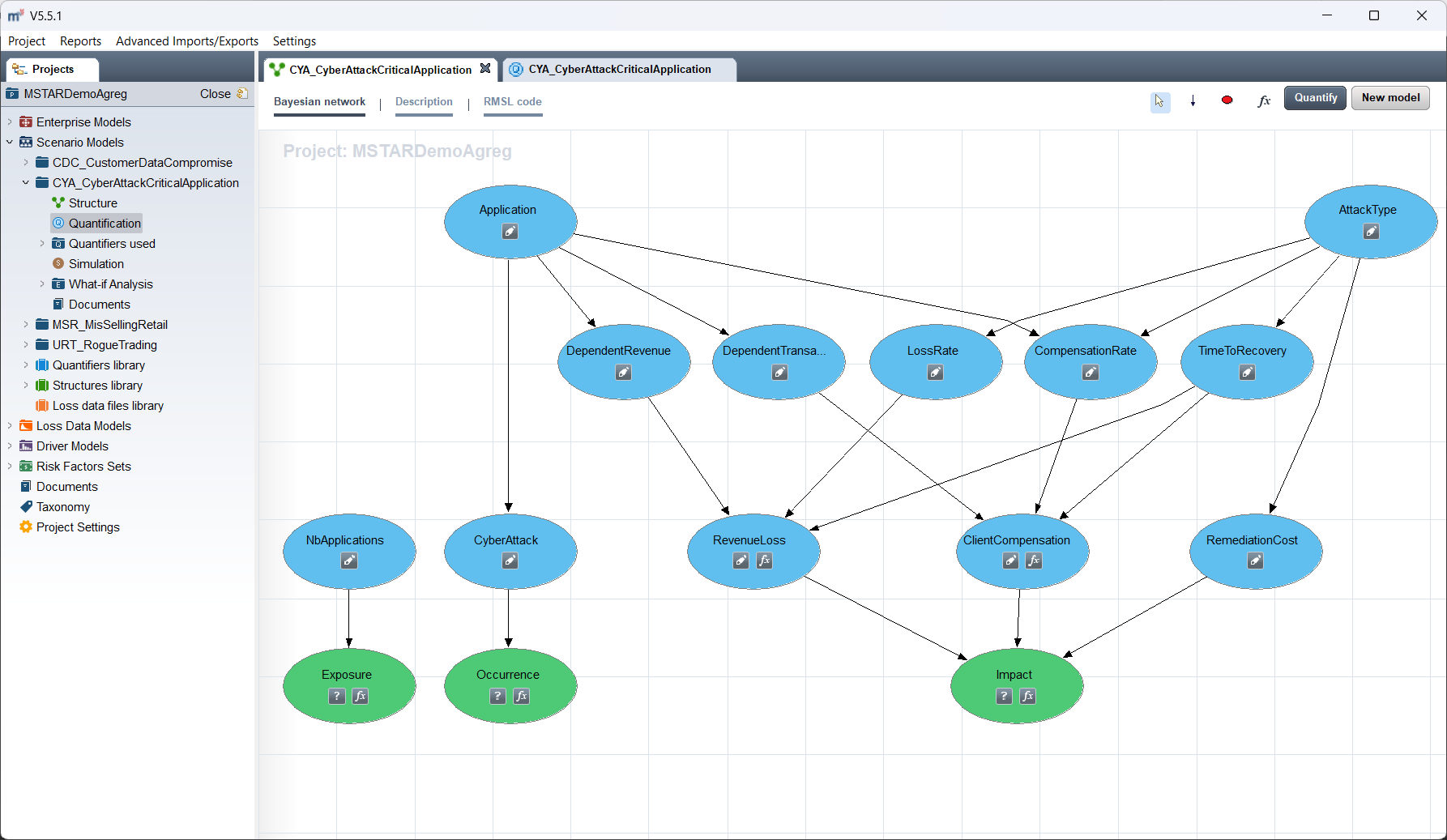1447x840 pixels.
Task: Collapse CYA_CyberAttackCriticalApplication folder
Action: point(26,183)
